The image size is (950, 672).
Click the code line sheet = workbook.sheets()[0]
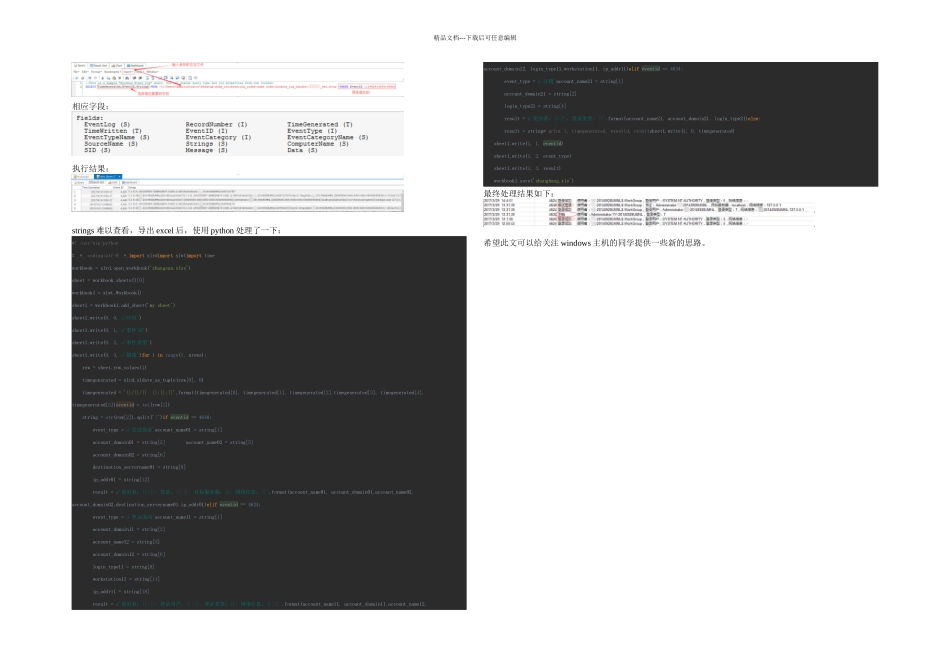pos(108,281)
